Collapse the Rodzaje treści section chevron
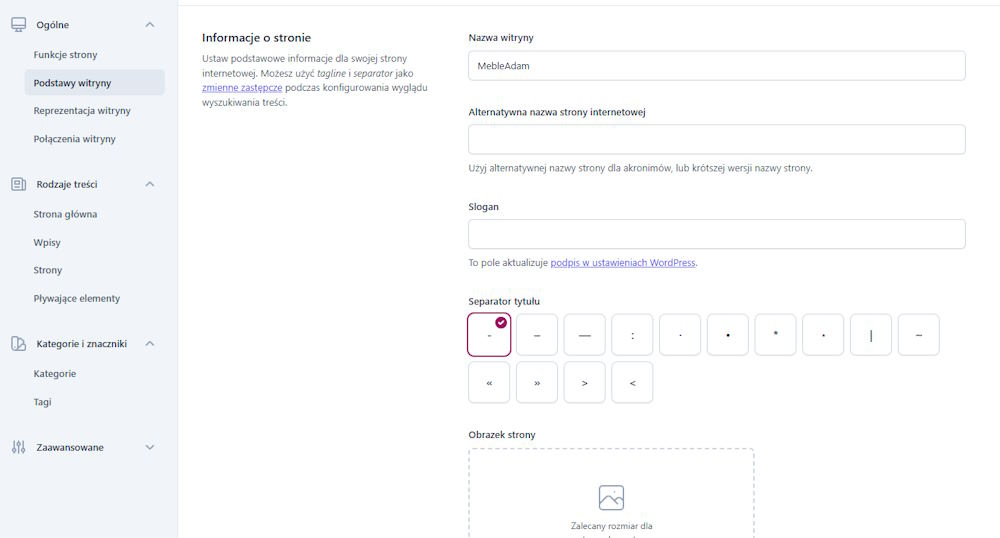Image resolution: width=1000 pixels, height=538 pixels. [150, 184]
